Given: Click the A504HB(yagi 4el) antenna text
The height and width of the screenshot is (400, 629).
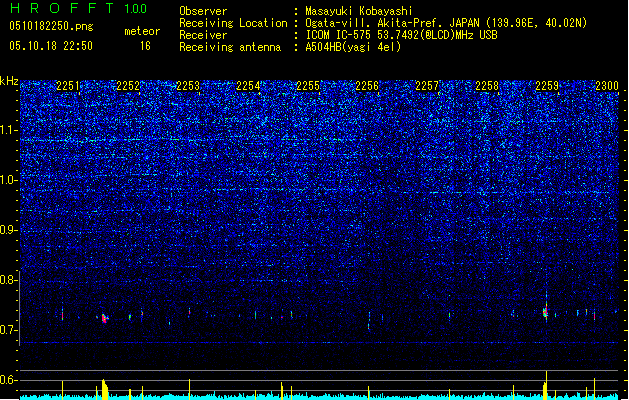Looking at the screenshot, I should (353, 47).
